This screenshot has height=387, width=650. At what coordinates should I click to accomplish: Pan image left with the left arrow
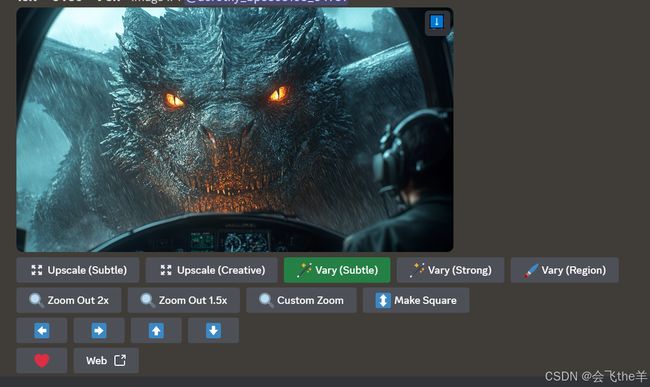(42, 331)
